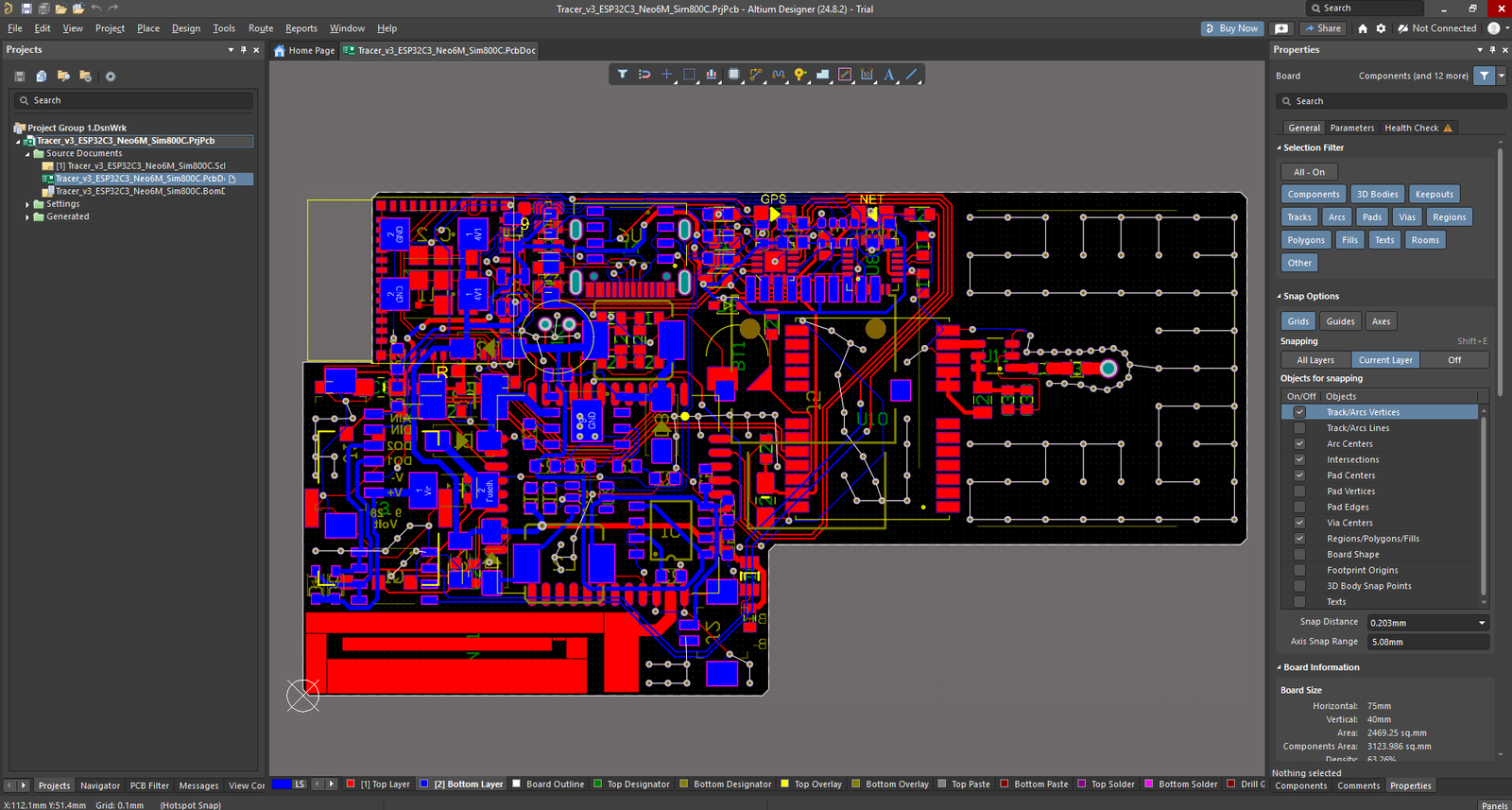Switch to the Home Page tab

304,51
